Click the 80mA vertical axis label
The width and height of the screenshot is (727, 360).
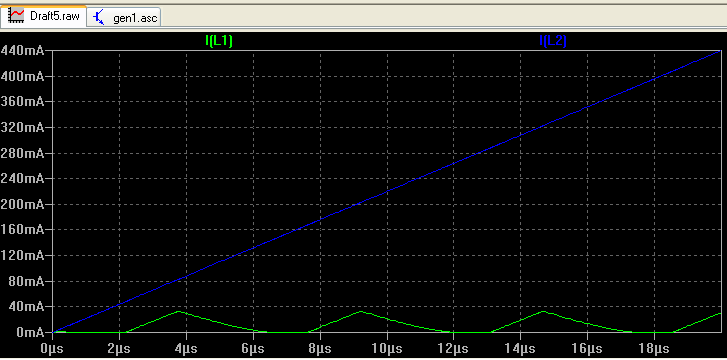pyautogui.click(x=25, y=282)
